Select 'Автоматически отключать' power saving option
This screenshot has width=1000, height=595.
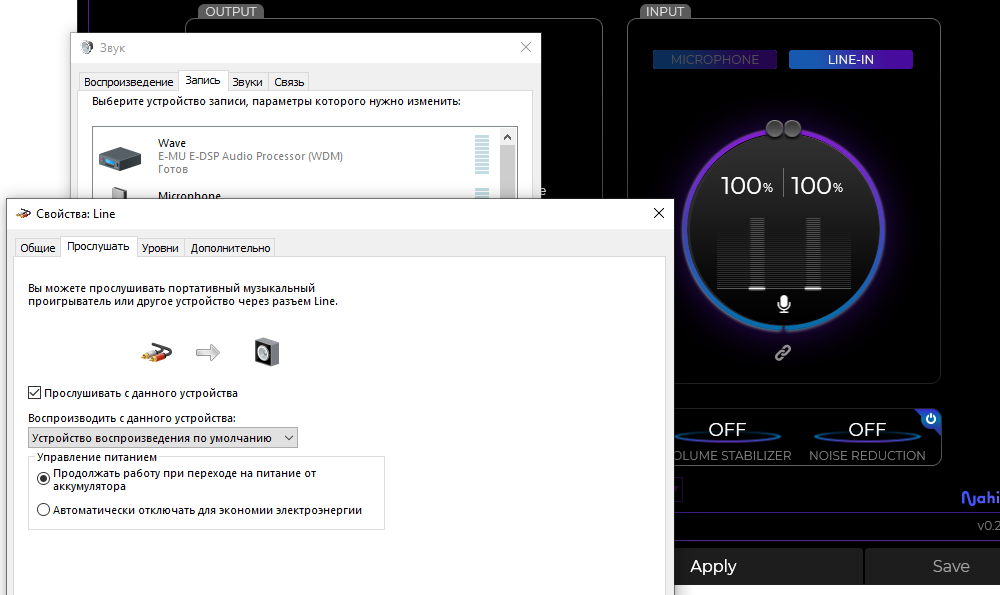[x=43, y=510]
